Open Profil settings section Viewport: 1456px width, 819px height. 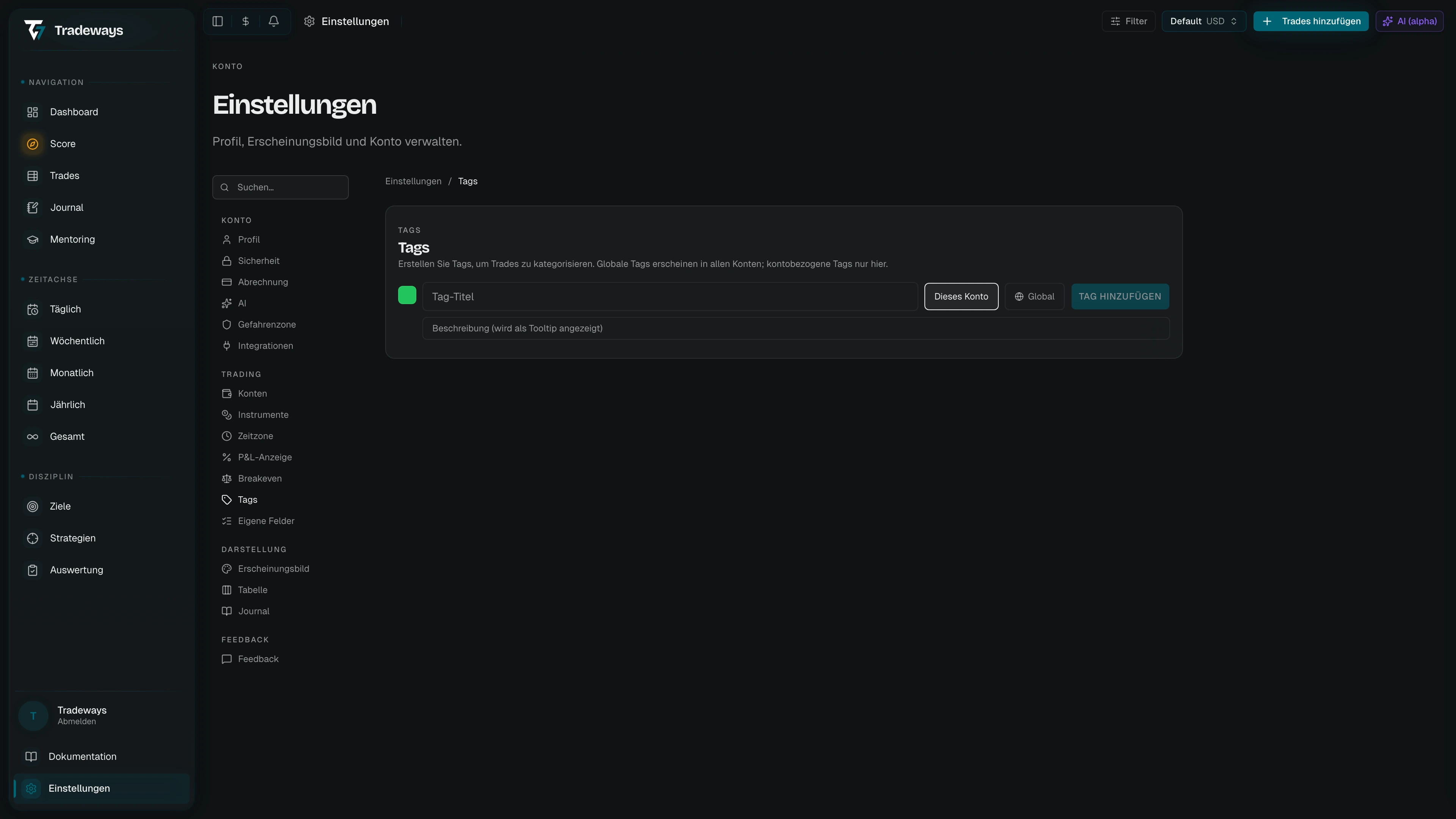249,240
